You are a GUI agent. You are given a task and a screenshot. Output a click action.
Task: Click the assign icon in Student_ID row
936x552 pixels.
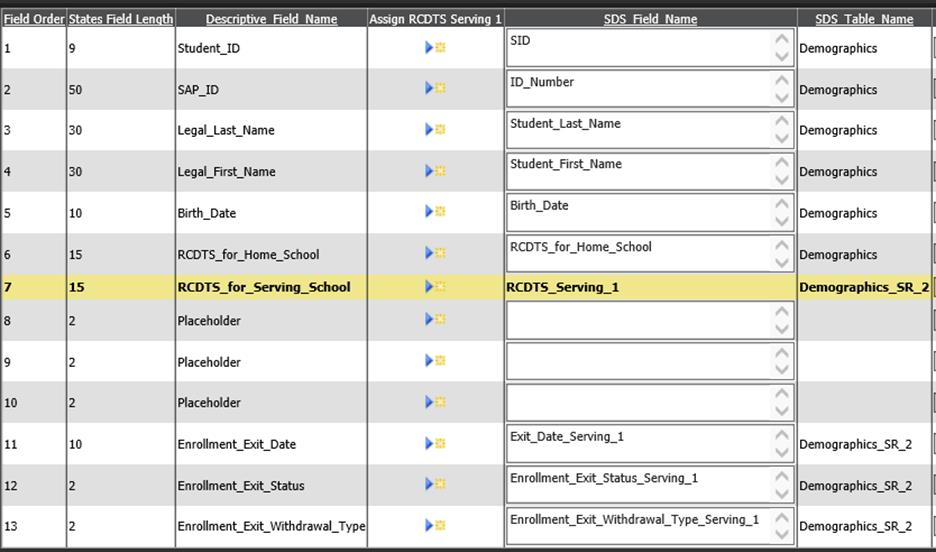click(x=435, y=48)
